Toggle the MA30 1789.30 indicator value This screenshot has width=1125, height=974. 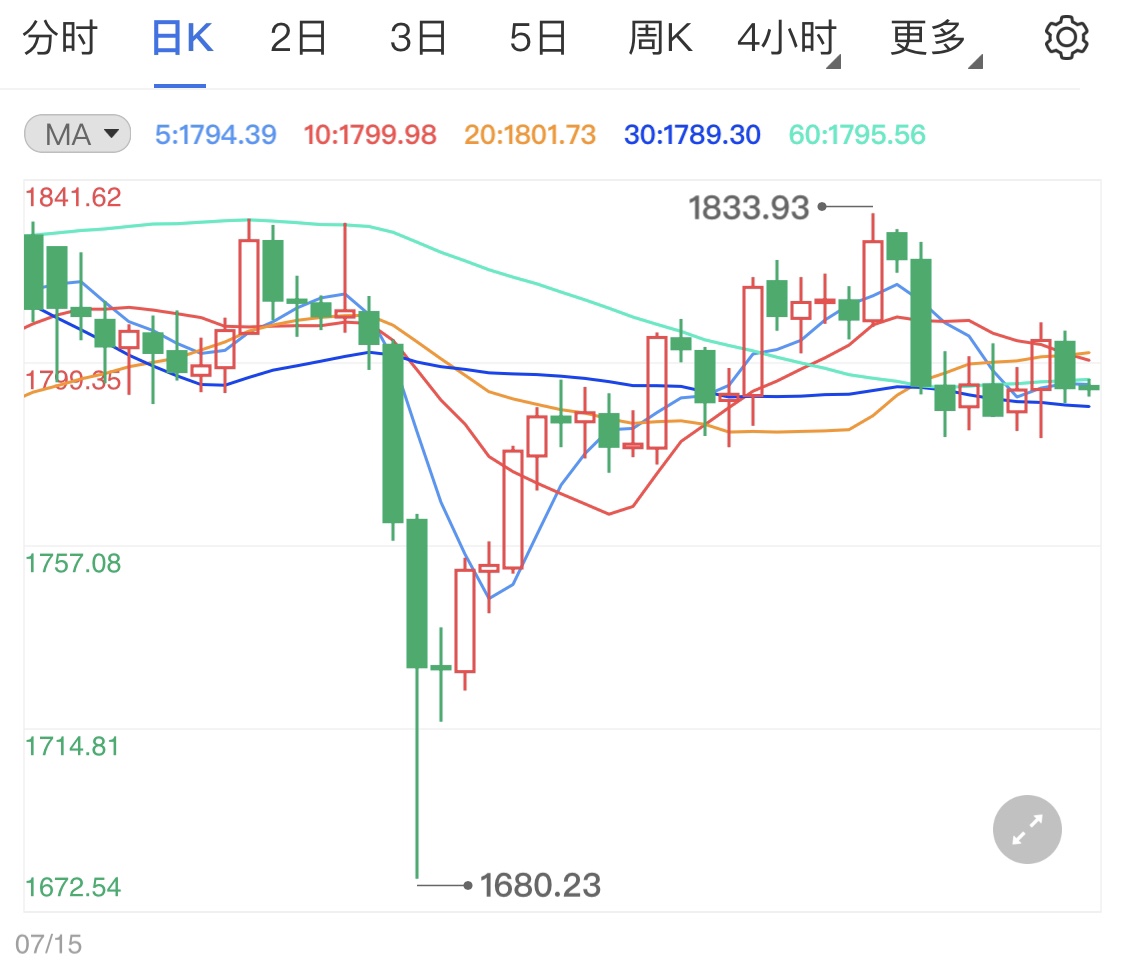pos(691,135)
